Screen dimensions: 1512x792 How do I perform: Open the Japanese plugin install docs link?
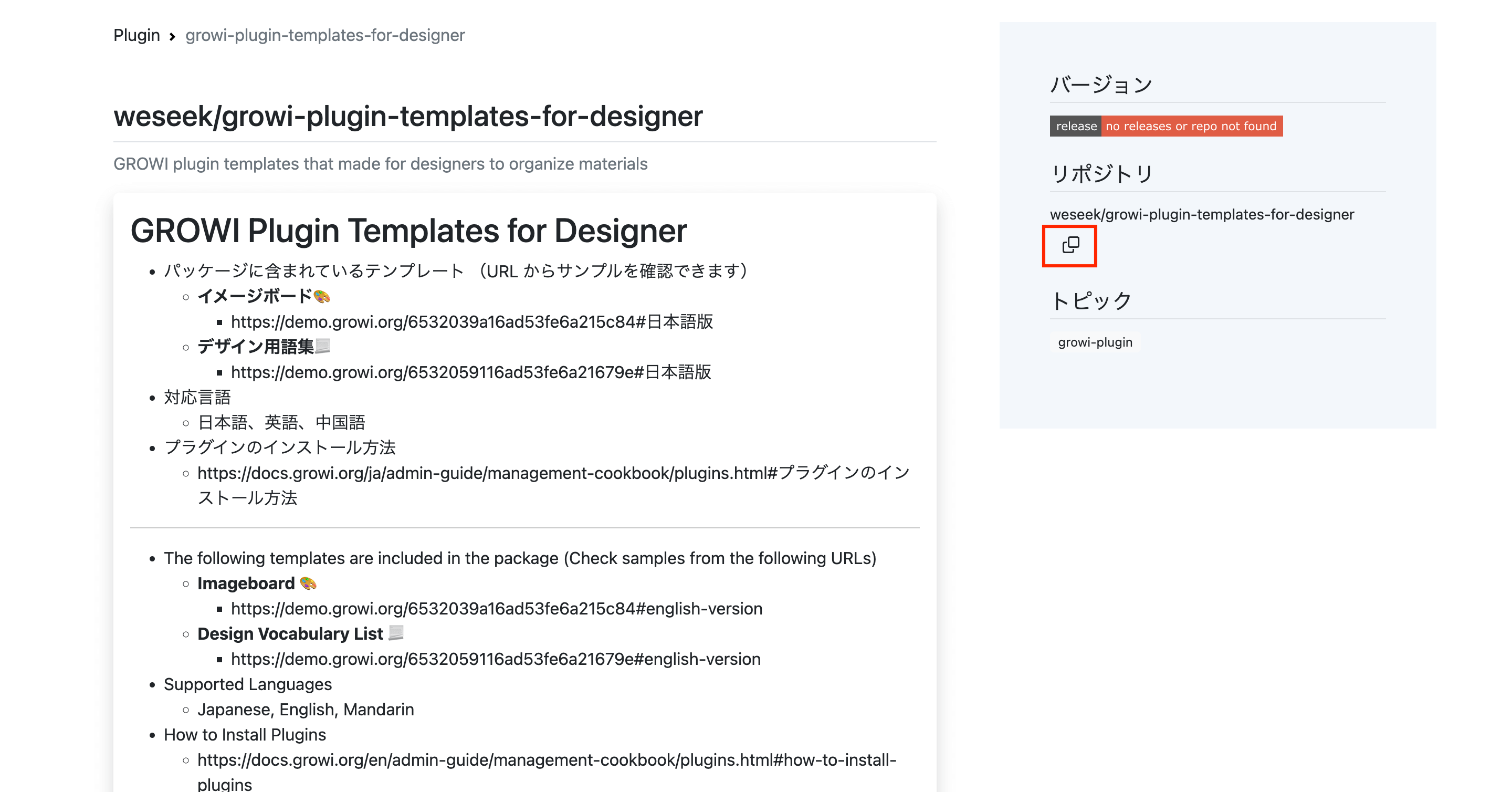coord(553,485)
